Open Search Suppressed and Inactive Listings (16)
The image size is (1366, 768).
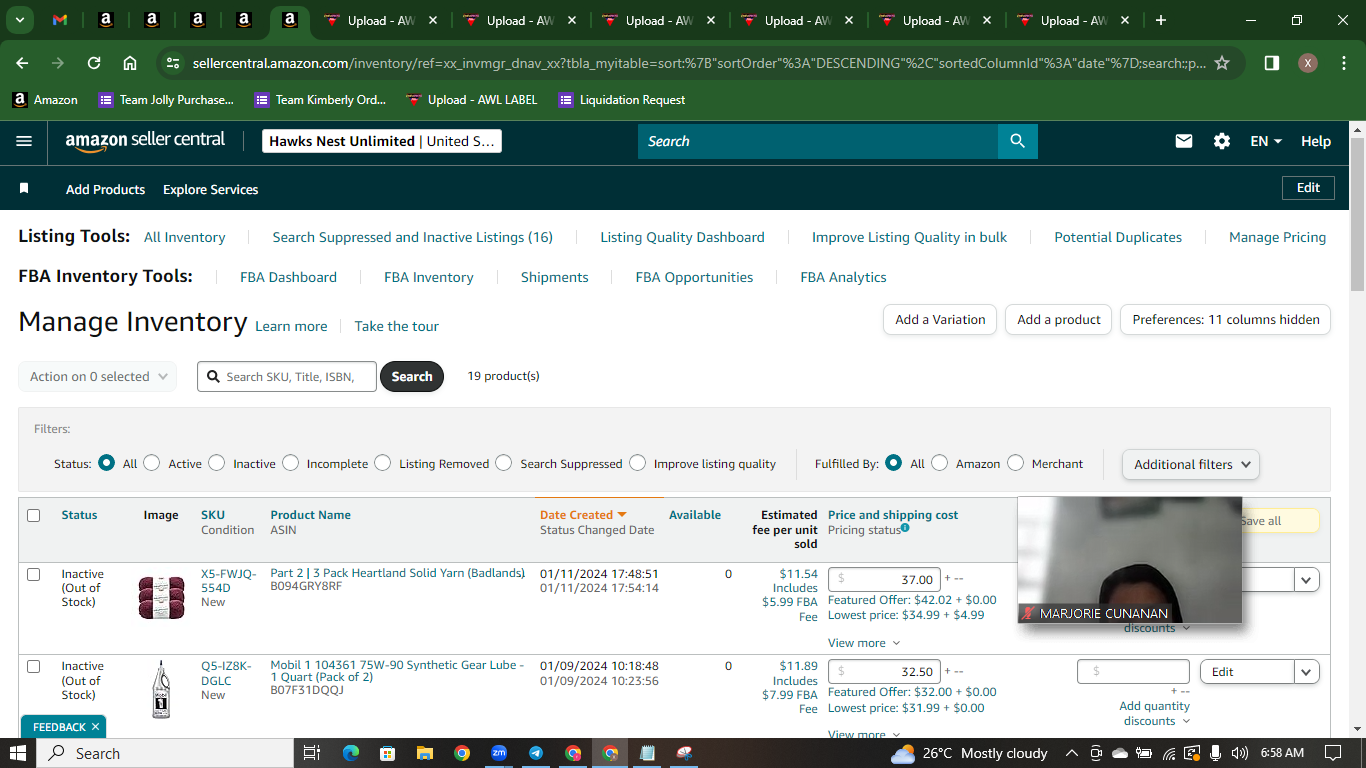[413, 237]
